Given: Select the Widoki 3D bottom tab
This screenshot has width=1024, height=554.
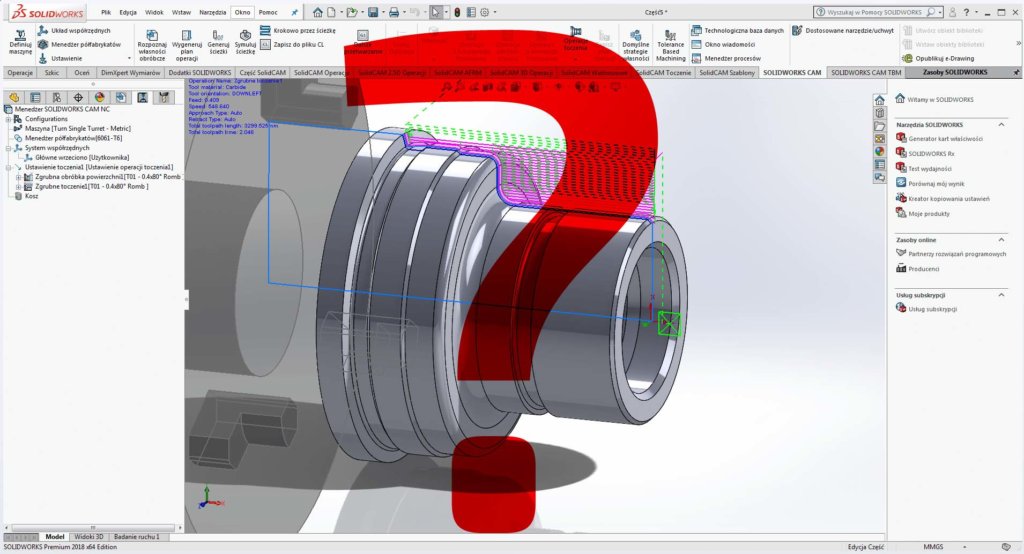Looking at the screenshot, I should coord(89,537).
